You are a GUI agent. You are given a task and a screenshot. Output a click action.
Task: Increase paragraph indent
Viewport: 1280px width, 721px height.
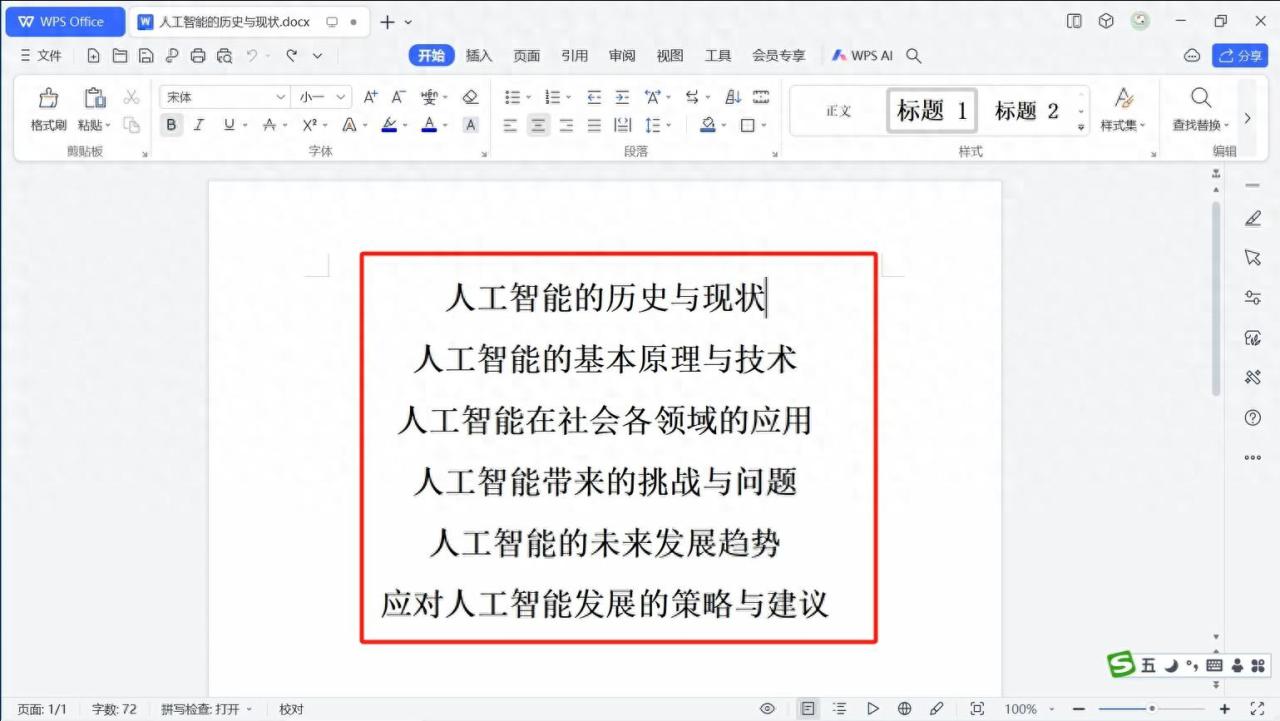(x=622, y=97)
